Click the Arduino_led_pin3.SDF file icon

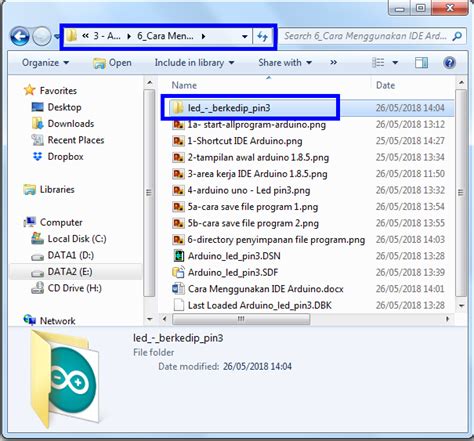pyautogui.click(x=178, y=272)
